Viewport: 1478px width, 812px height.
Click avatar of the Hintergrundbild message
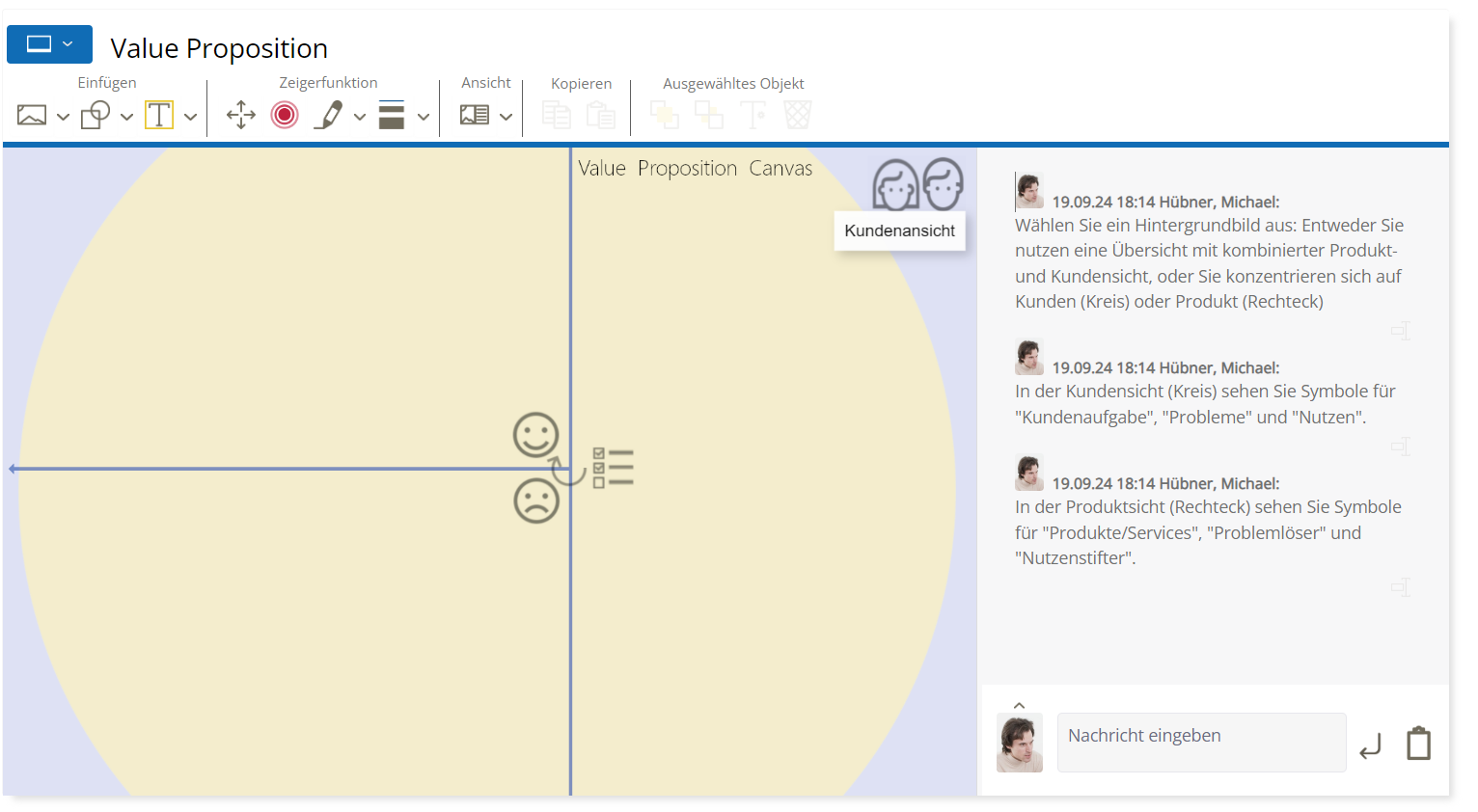pyautogui.click(x=1029, y=191)
